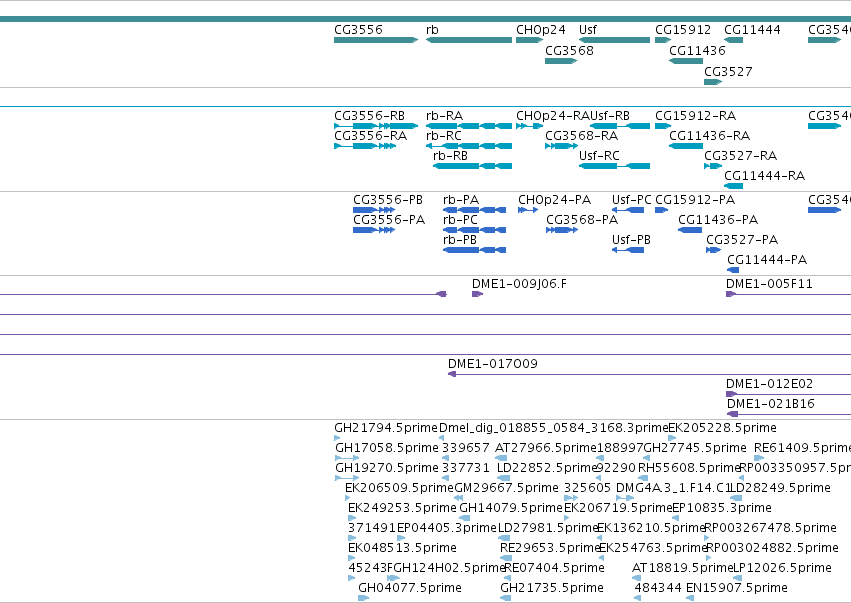Click the CHOp24 gene glyph
851x603 pixels.
(x=530, y=40)
